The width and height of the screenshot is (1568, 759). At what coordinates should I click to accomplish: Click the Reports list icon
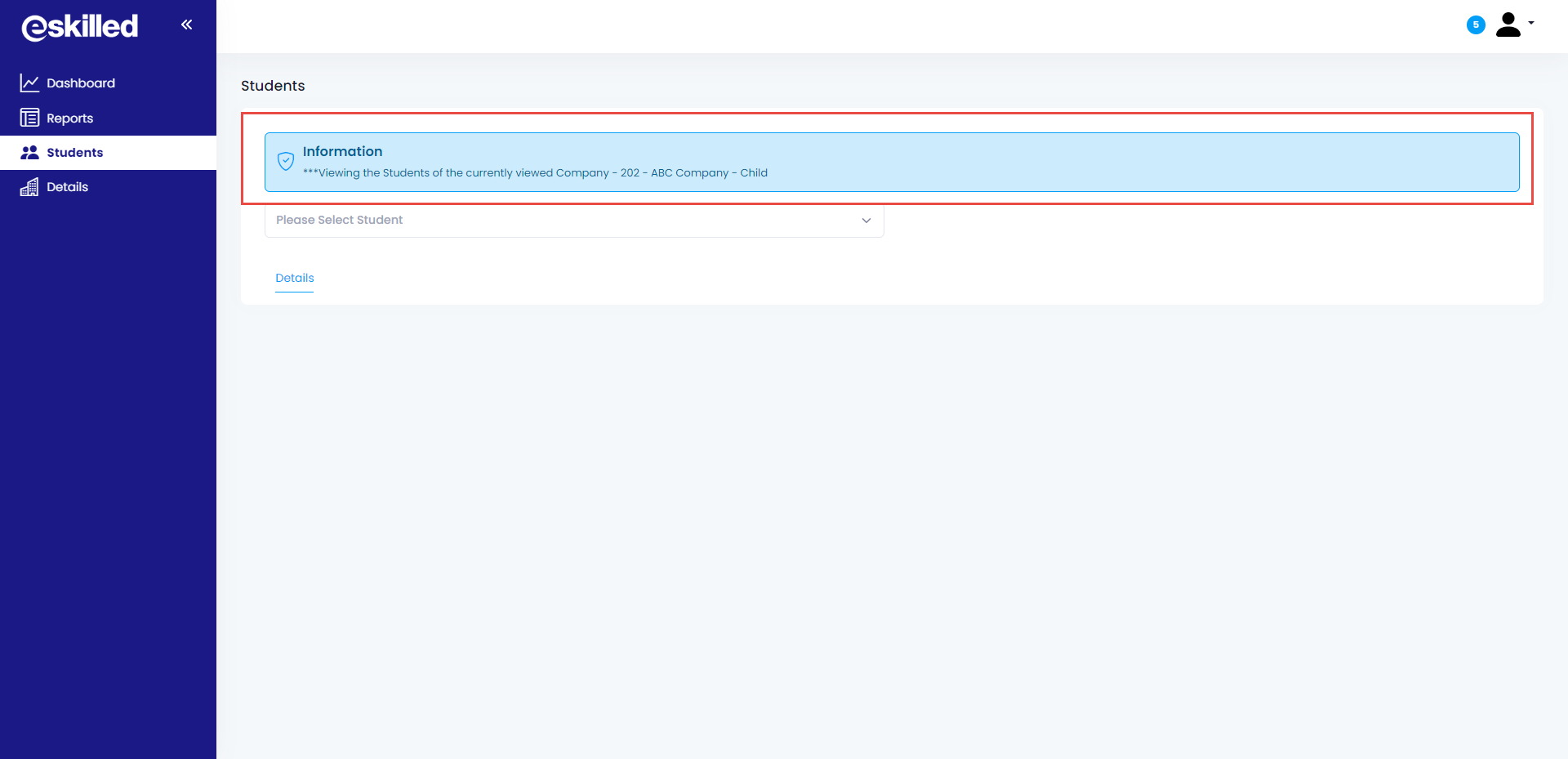click(29, 118)
